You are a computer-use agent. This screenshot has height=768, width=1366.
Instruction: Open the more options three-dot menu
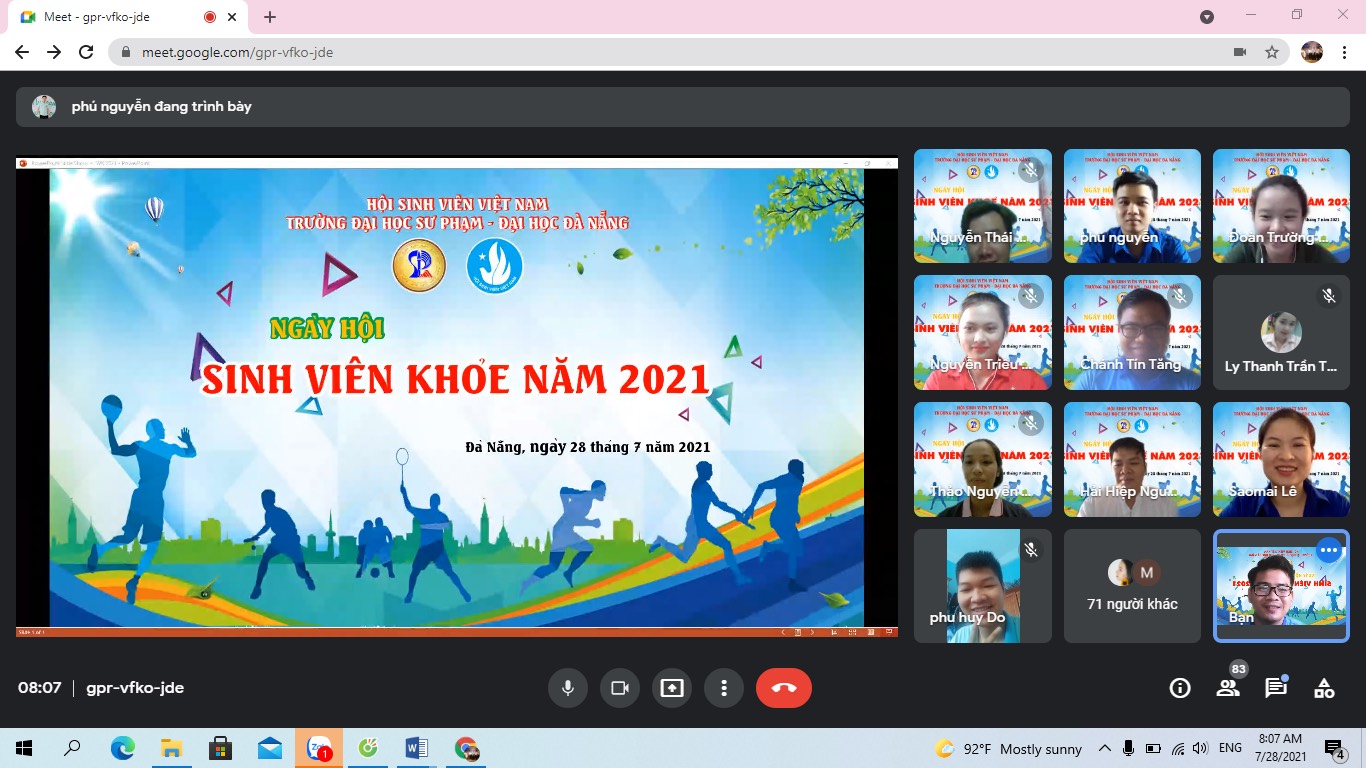(x=723, y=688)
